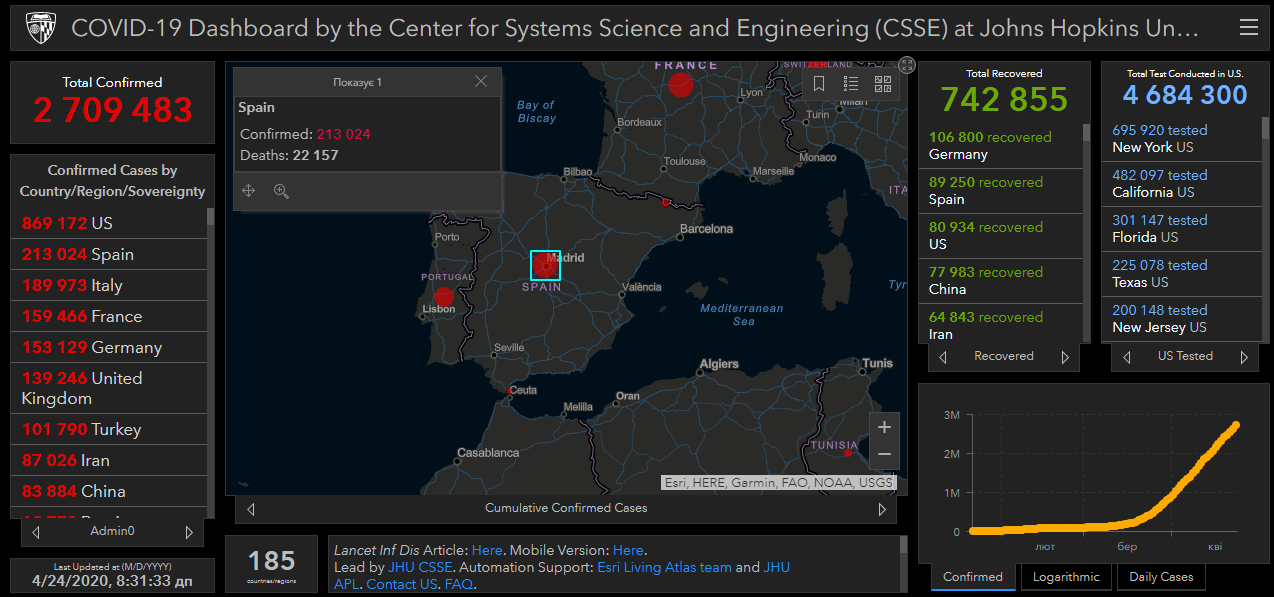Open the JHU CSSE link
This screenshot has height=597, width=1274.
coord(420,567)
